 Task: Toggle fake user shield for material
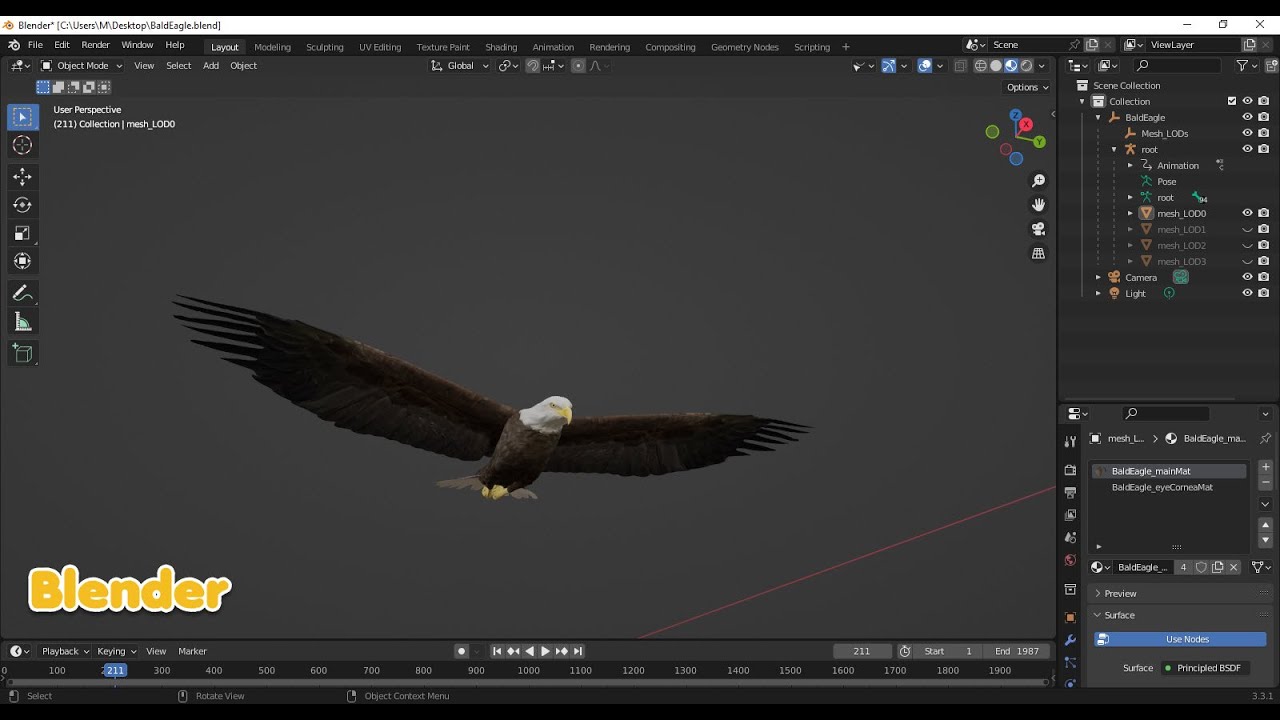[x=1201, y=567]
